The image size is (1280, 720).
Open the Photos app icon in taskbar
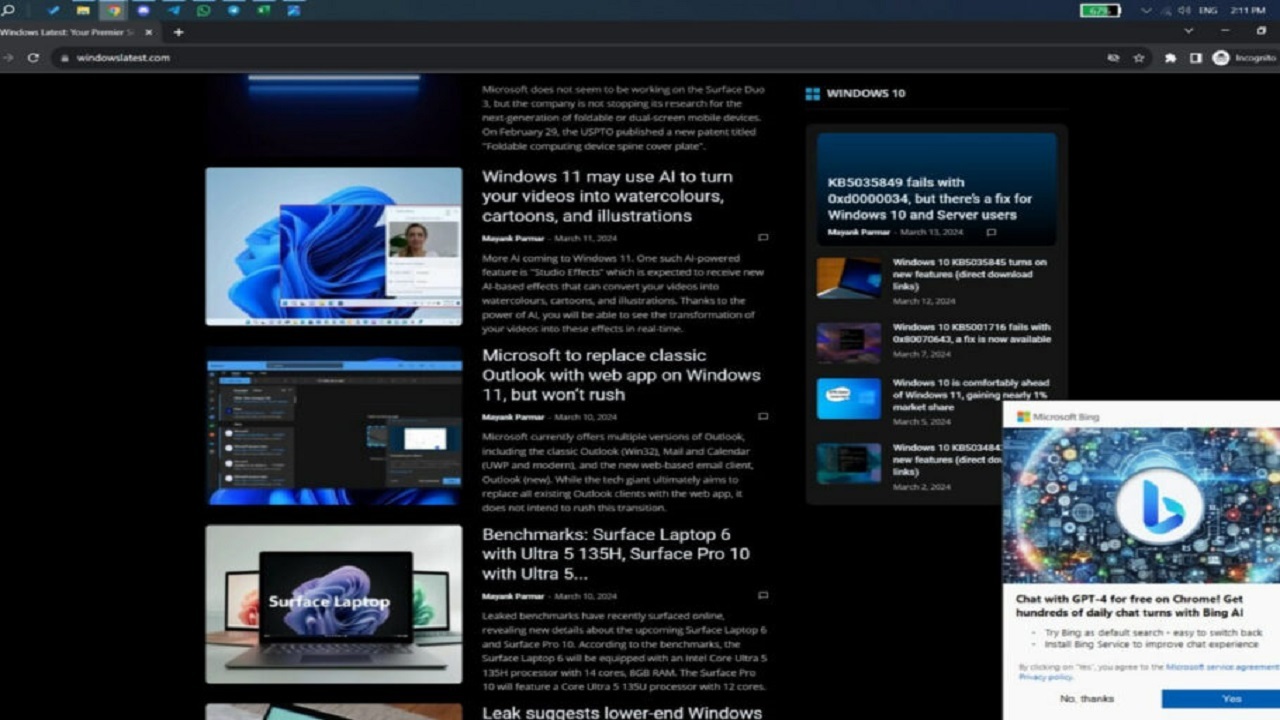pos(294,10)
